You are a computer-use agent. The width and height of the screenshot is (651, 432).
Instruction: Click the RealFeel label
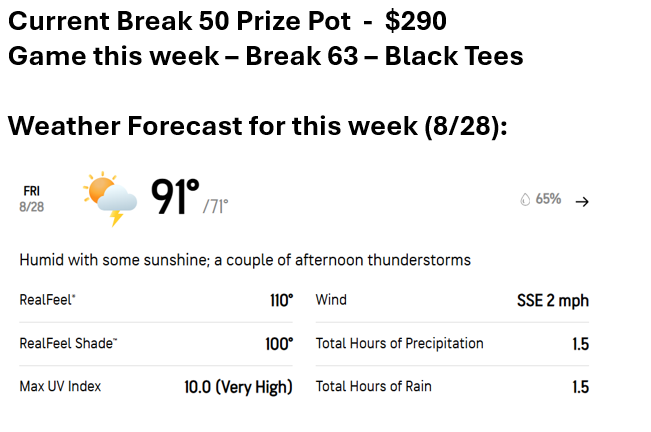pos(47,300)
